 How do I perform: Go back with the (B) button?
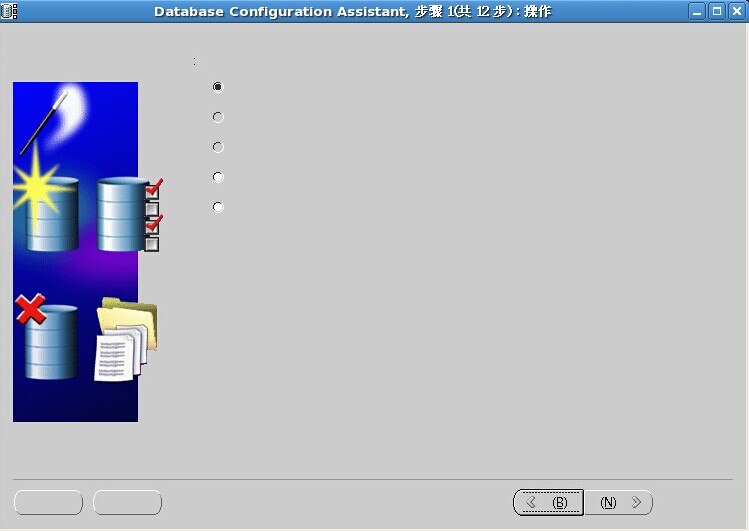pos(548,502)
